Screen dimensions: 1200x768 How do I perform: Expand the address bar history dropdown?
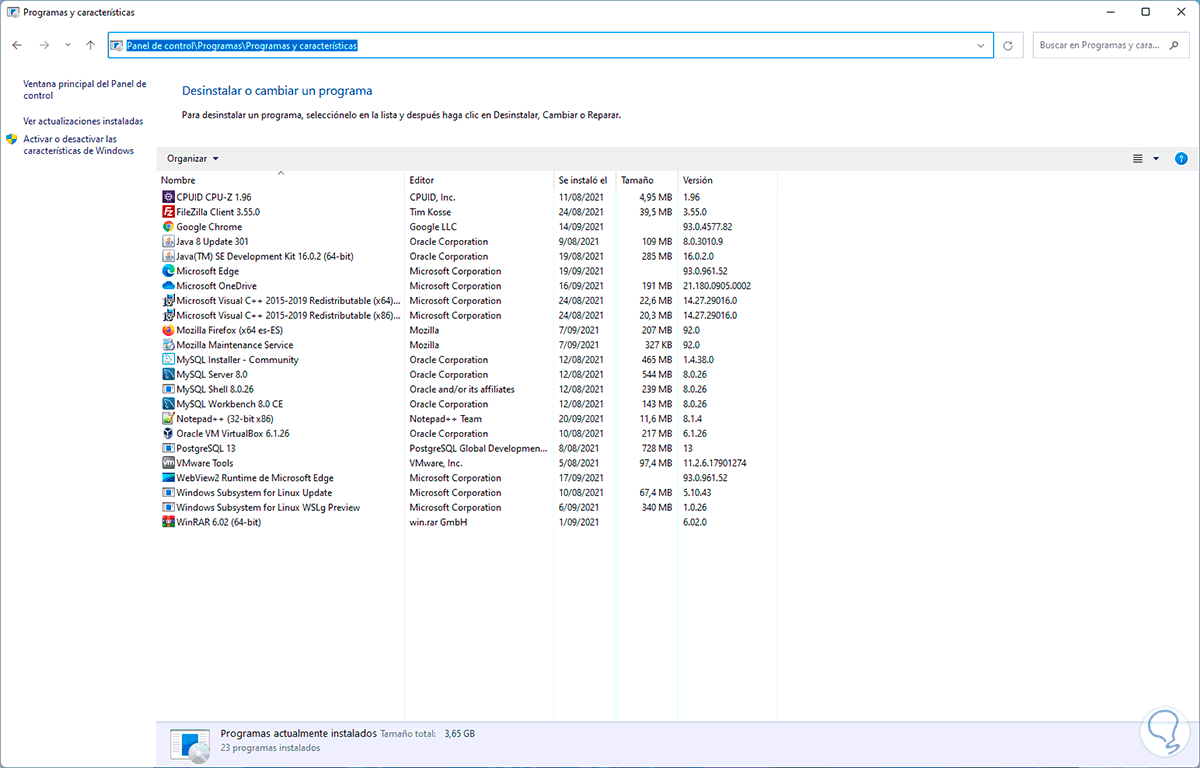click(x=981, y=45)
